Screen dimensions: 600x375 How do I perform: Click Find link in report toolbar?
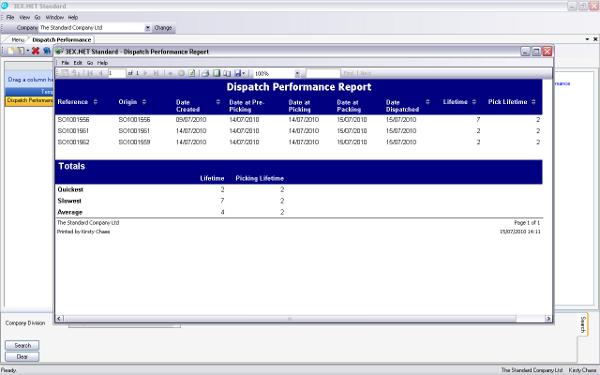coord(348,73)
